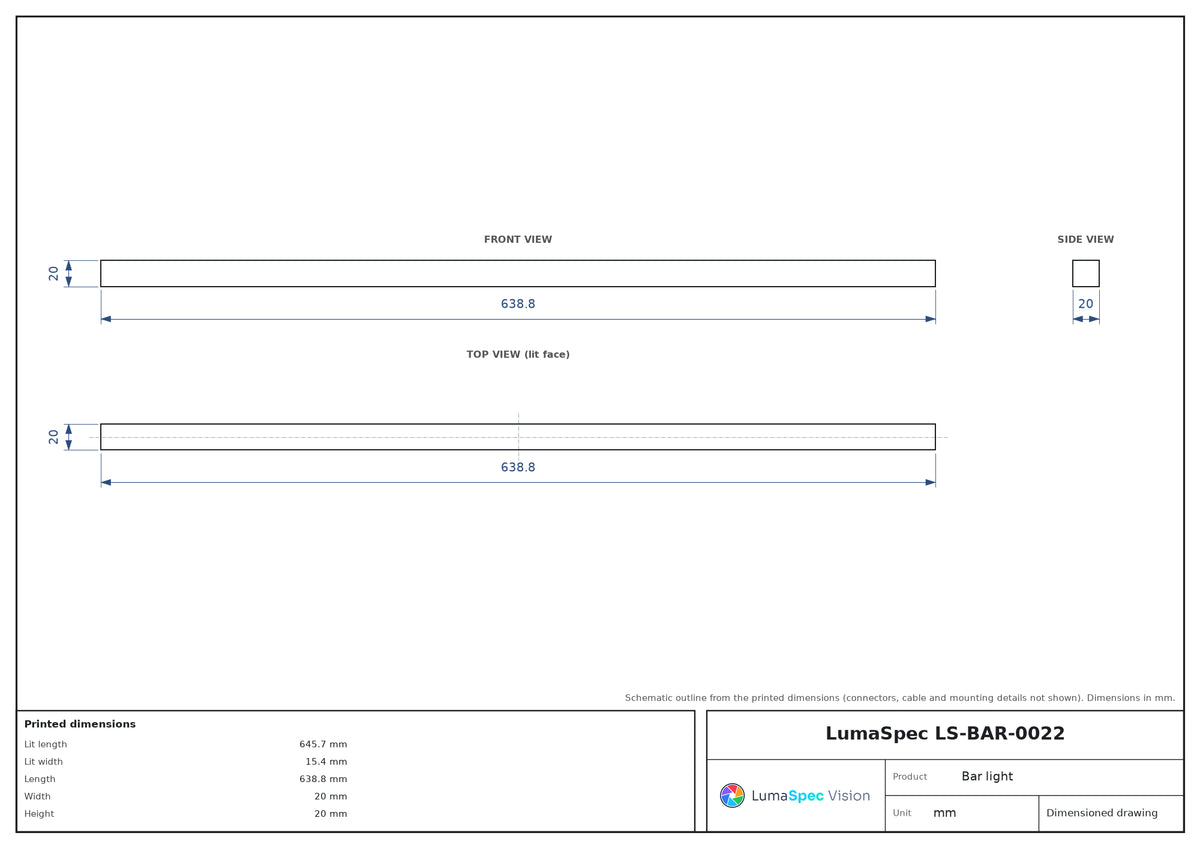Click the front view 638.8 length dimension

[x=518, y=304]
